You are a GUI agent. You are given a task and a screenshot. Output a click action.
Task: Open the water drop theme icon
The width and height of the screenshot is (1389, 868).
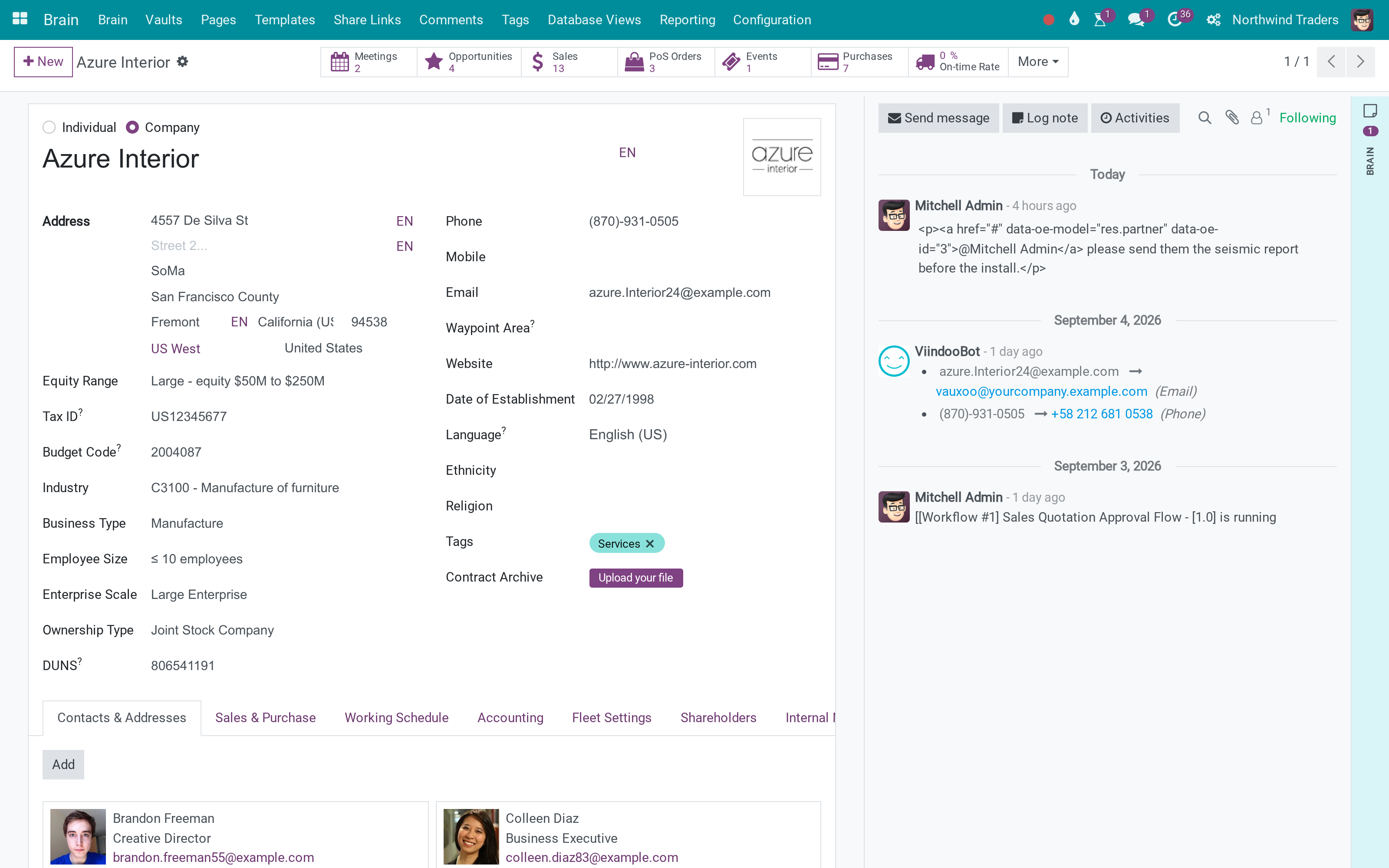coord(1074,20)
